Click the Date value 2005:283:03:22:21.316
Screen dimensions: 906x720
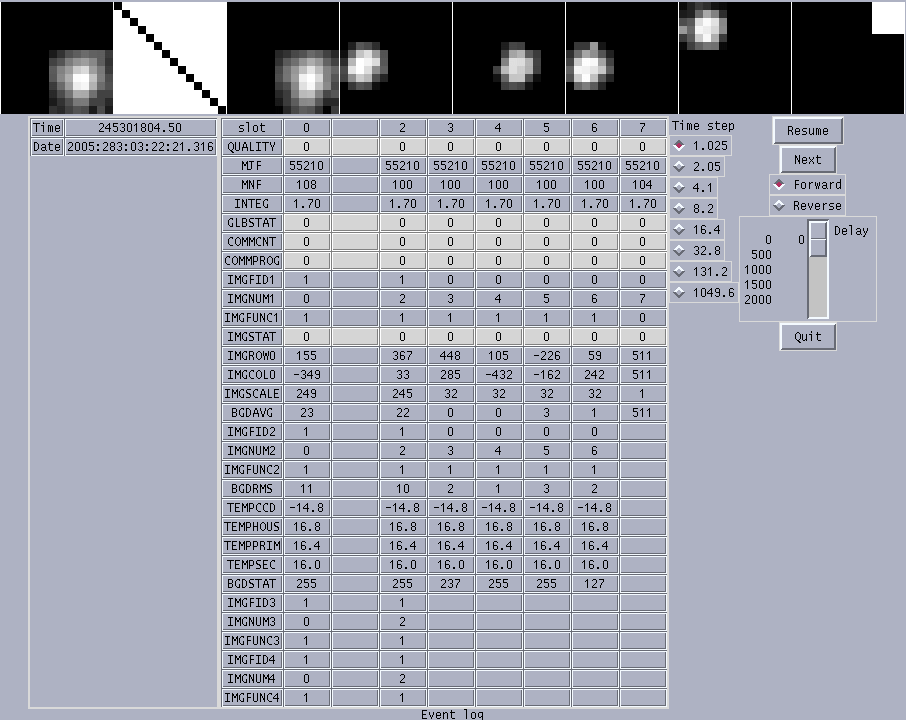140,147
